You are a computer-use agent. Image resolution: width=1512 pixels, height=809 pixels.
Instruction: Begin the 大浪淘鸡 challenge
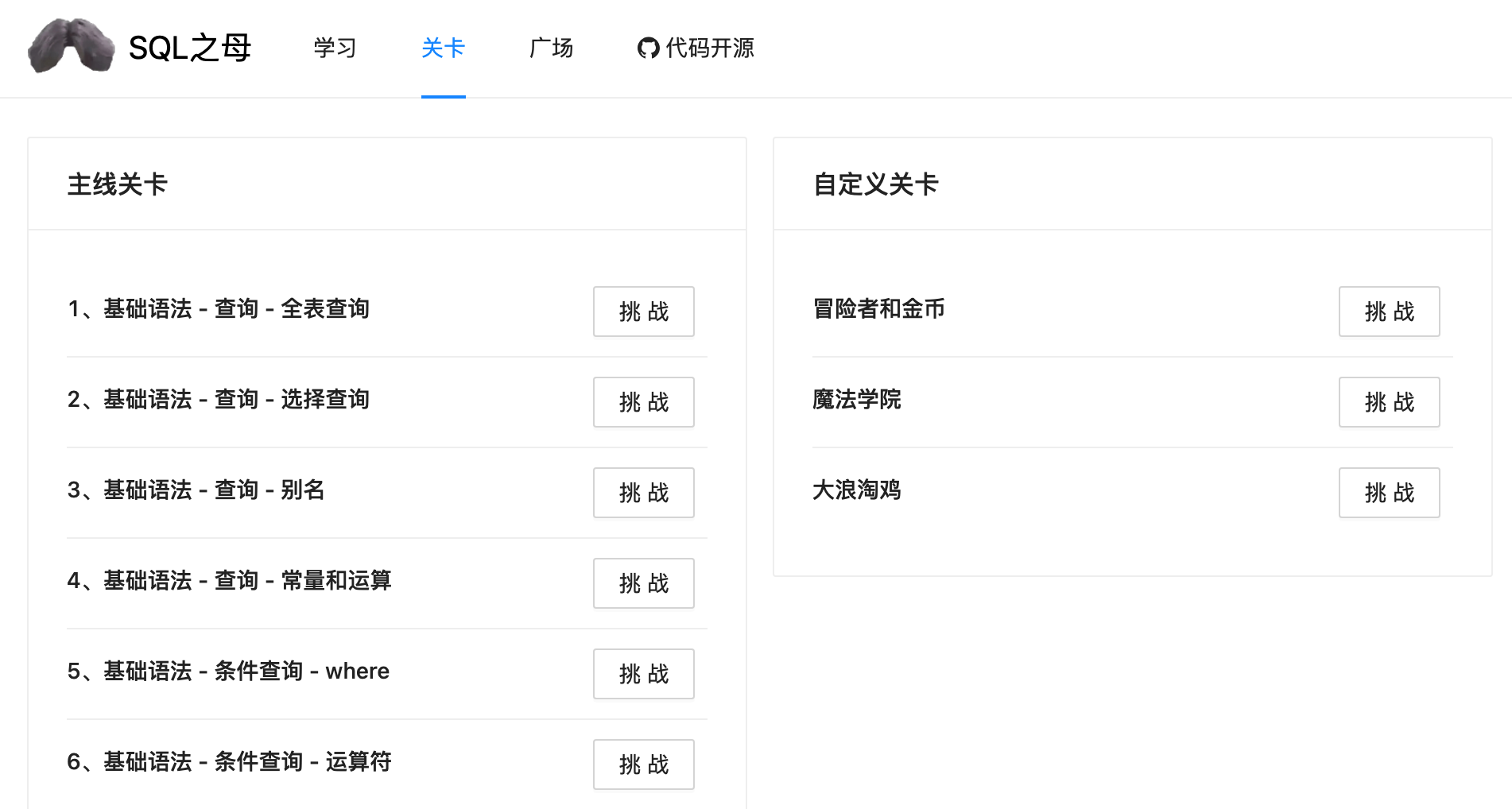point(1389,493)
